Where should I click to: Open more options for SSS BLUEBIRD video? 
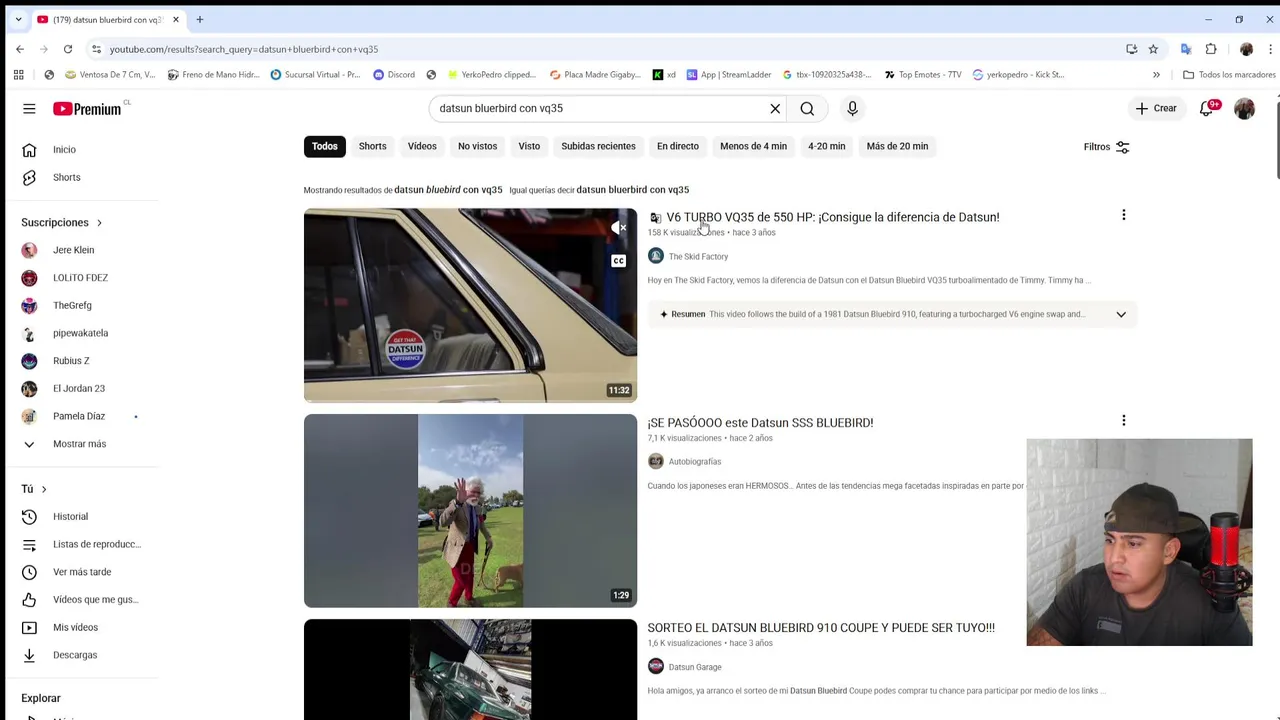pyautogui.click(x=1123, y=421)
